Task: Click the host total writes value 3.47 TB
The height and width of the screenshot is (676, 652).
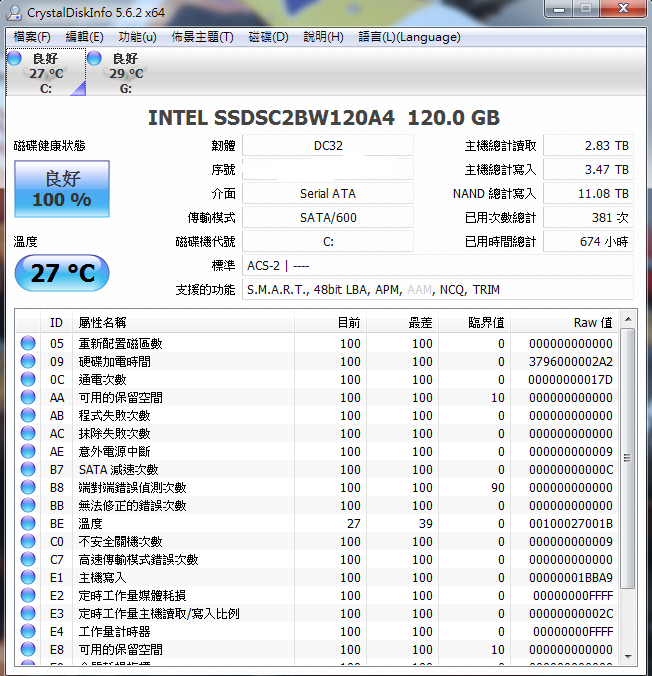Action: pos(588,169)
